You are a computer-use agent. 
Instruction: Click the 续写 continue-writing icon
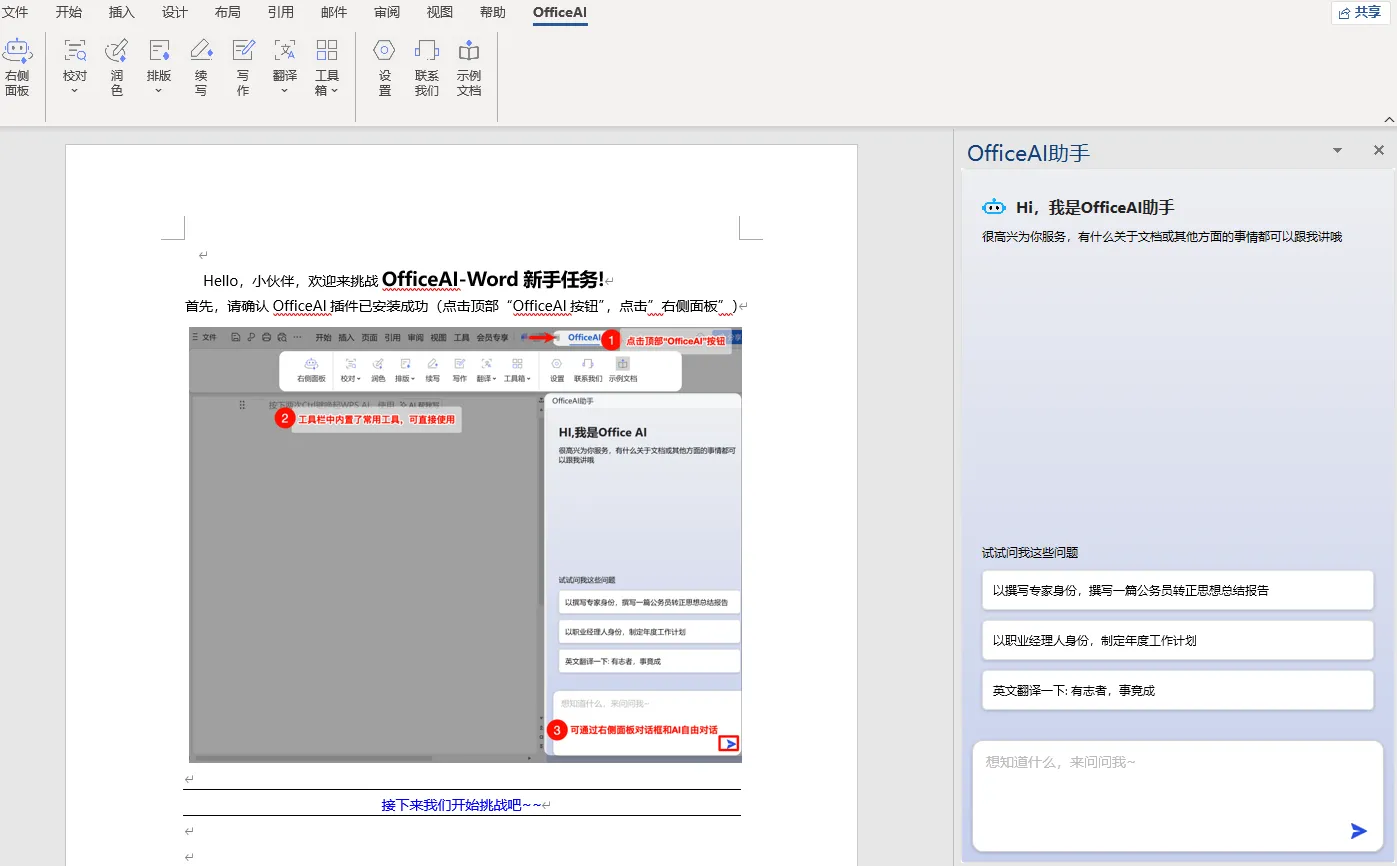pyautogui.click(x=201, y=65)
